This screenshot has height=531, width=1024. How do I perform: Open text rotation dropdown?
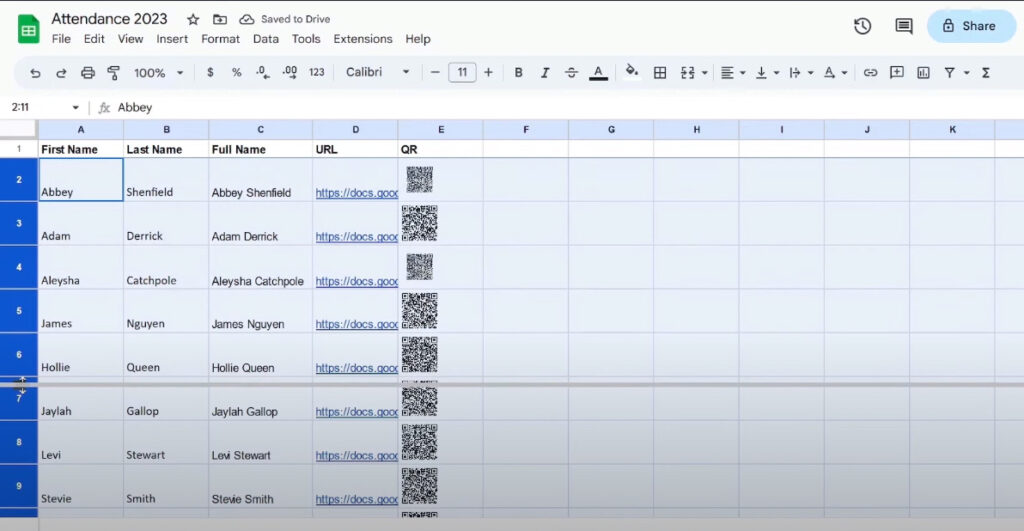(835, 72)
